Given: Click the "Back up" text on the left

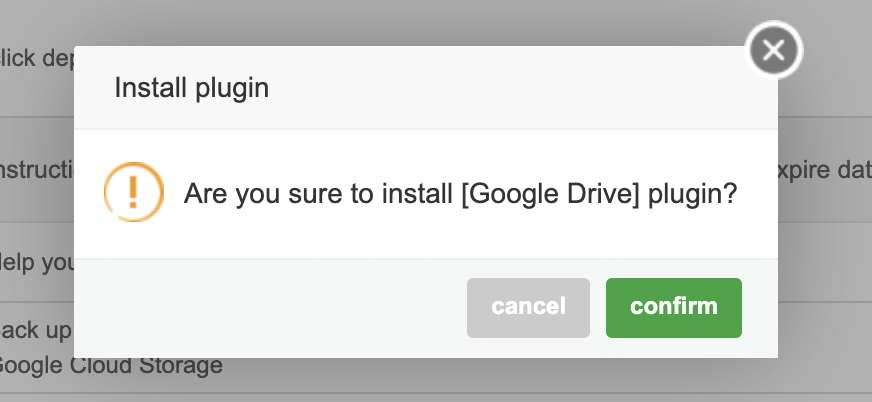Looking at the screenshot, I should [x=37, y=330].
